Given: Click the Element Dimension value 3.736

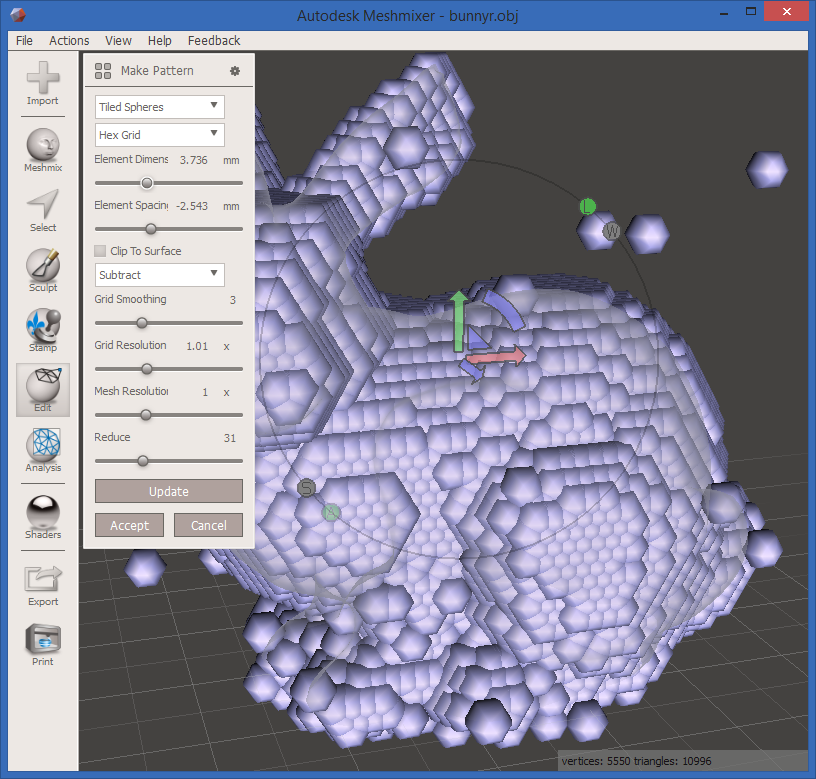Looking at the screenshot, I should point(194,160).
